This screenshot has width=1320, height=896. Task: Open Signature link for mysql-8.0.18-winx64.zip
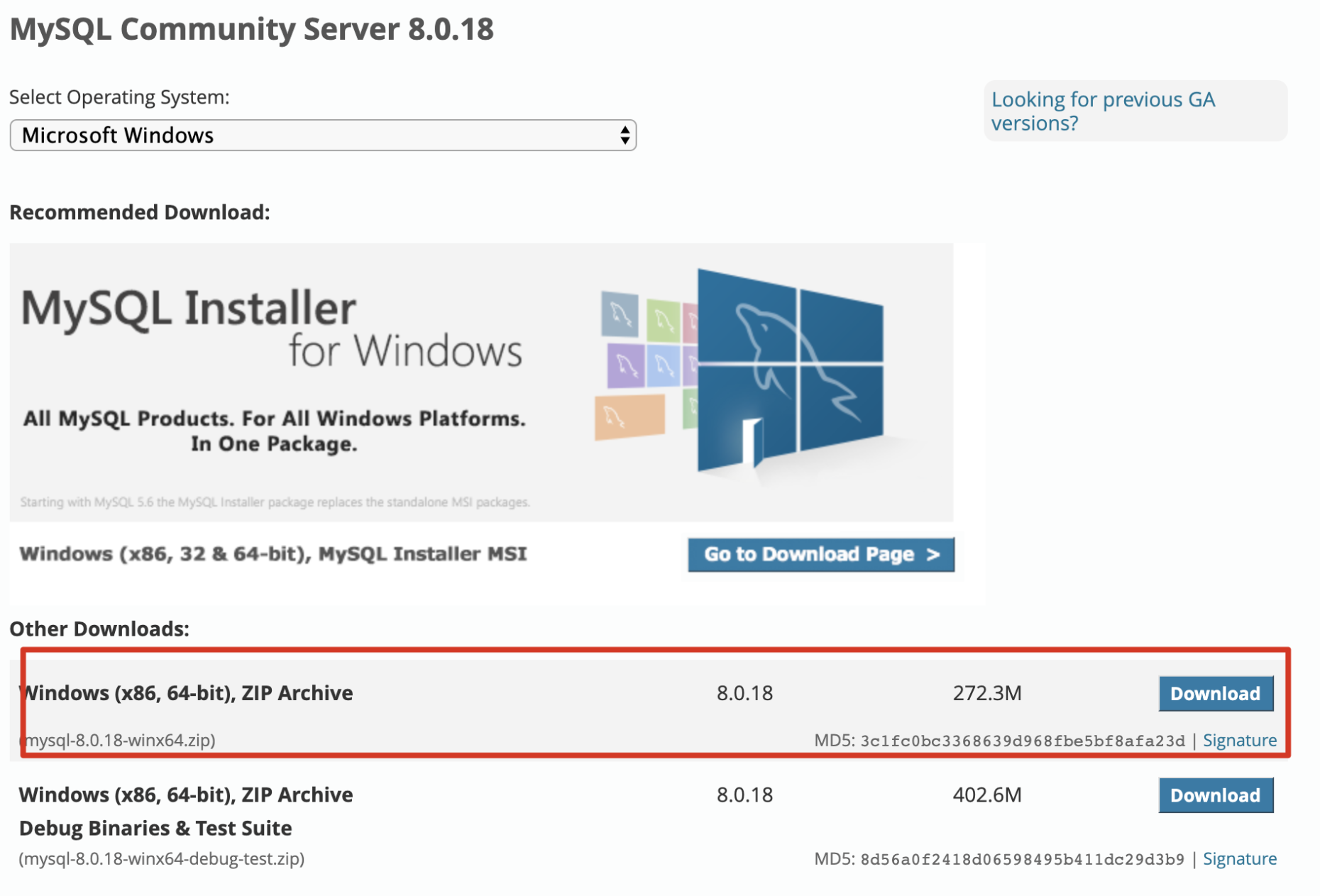tap(1240, 740)
